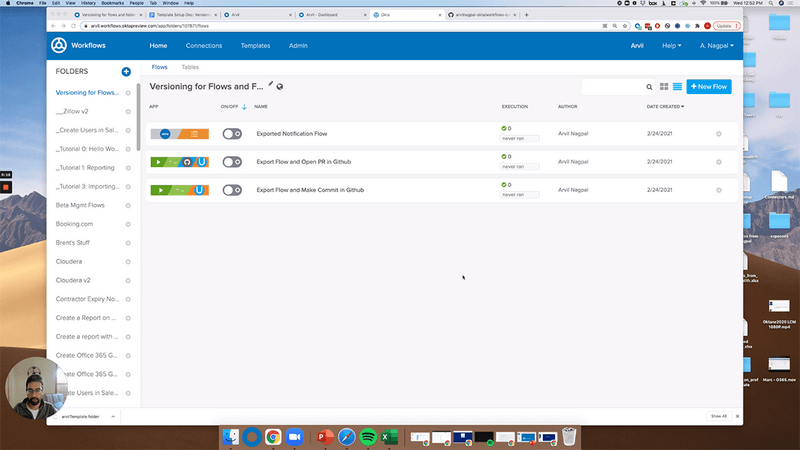Switch to grid view layout
The width and height of the screenshot is (800, 450).
pyautogui.click(x=664, y=88)
